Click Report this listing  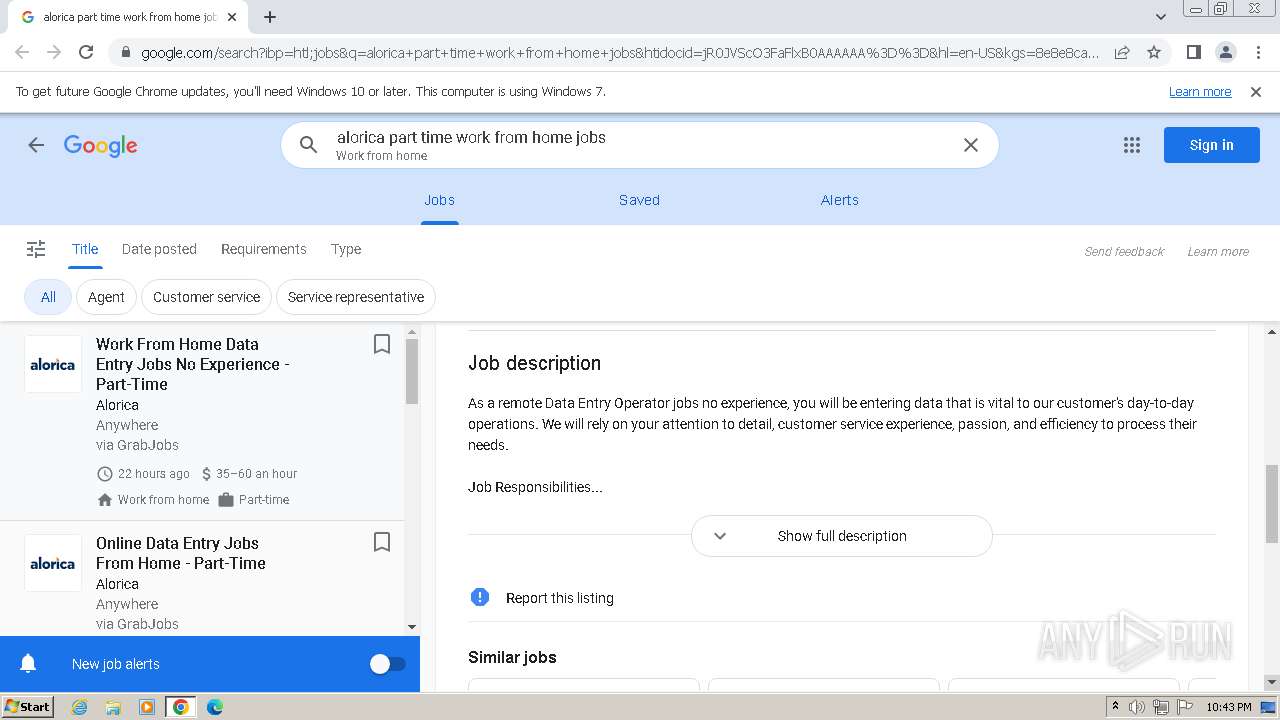coord(560,598)
